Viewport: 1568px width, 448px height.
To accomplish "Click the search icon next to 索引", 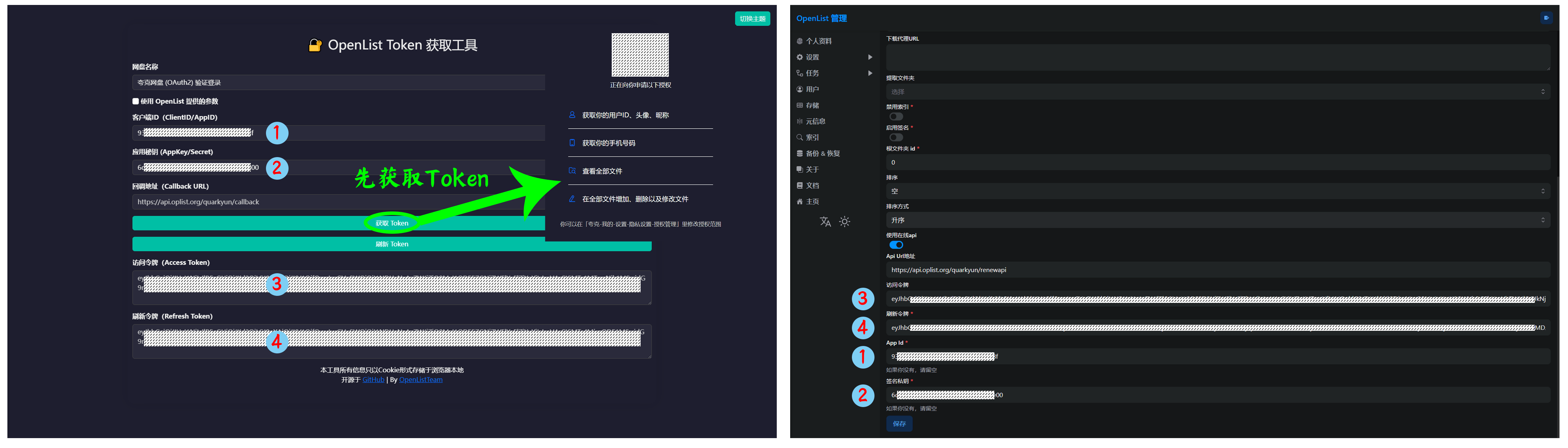I will pyautogui.click(x=800, y=138).
